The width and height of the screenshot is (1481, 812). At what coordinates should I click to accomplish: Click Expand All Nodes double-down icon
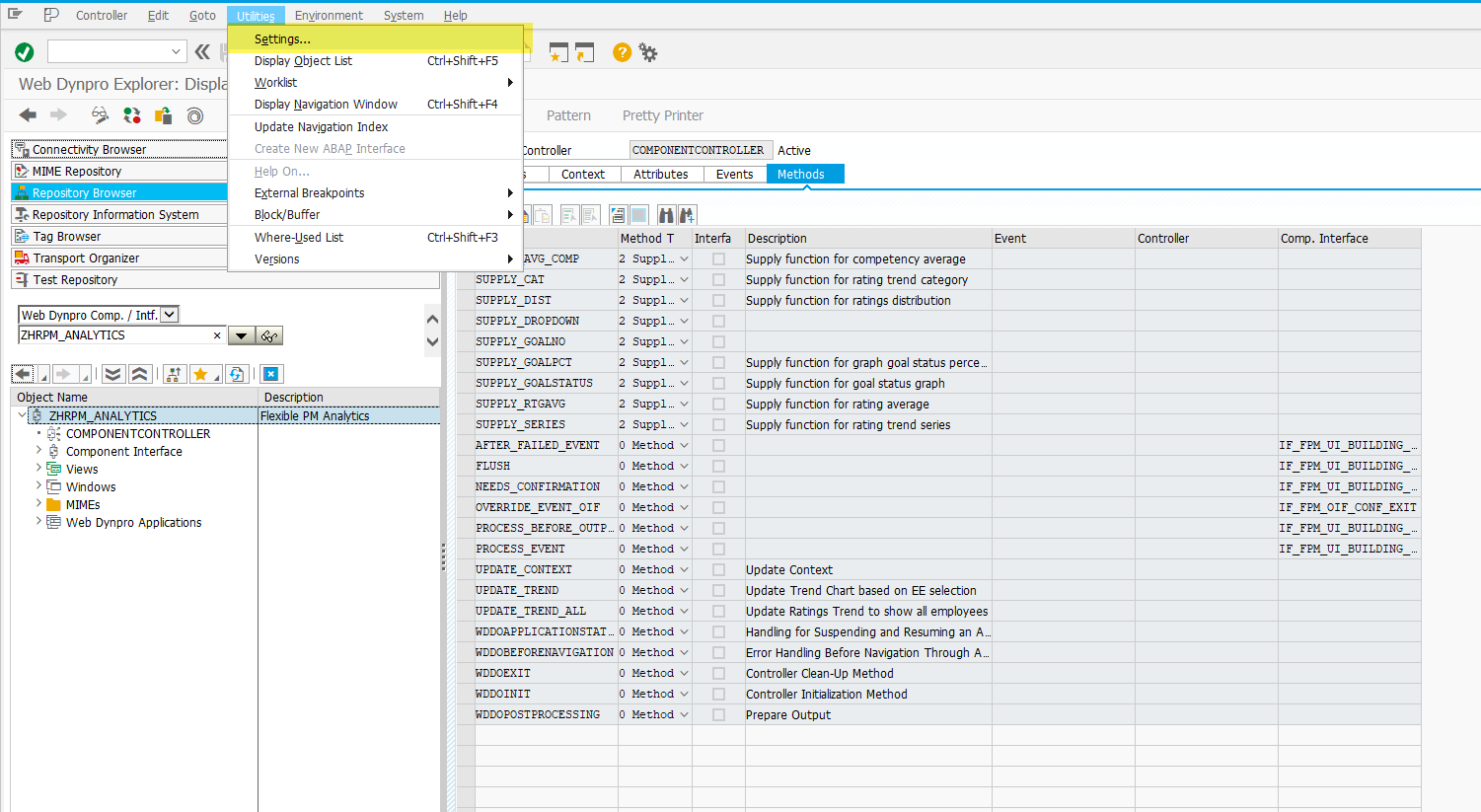pyautogui.click(x=112, y=374)
